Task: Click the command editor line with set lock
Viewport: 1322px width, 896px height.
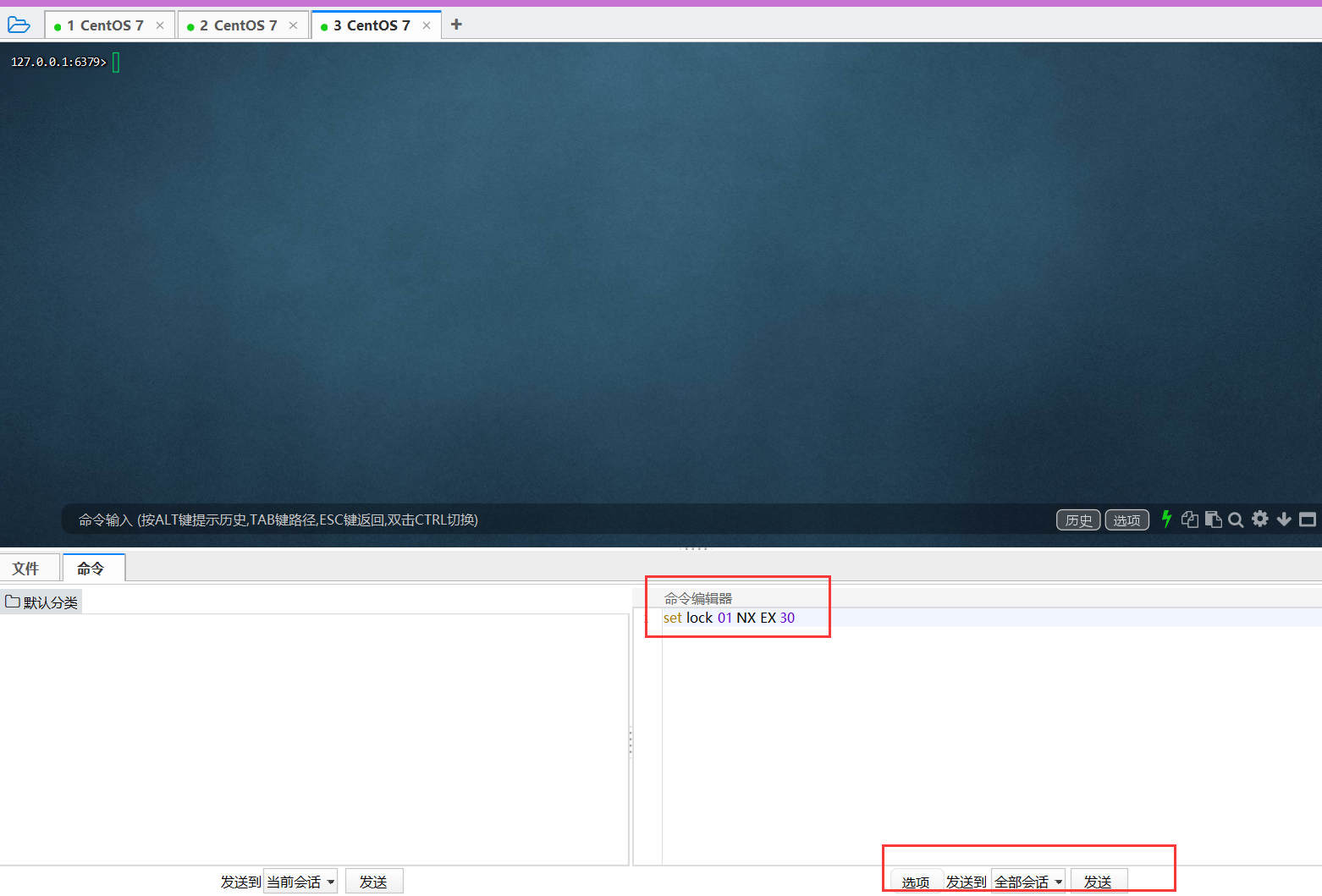Action: (729, 618)
